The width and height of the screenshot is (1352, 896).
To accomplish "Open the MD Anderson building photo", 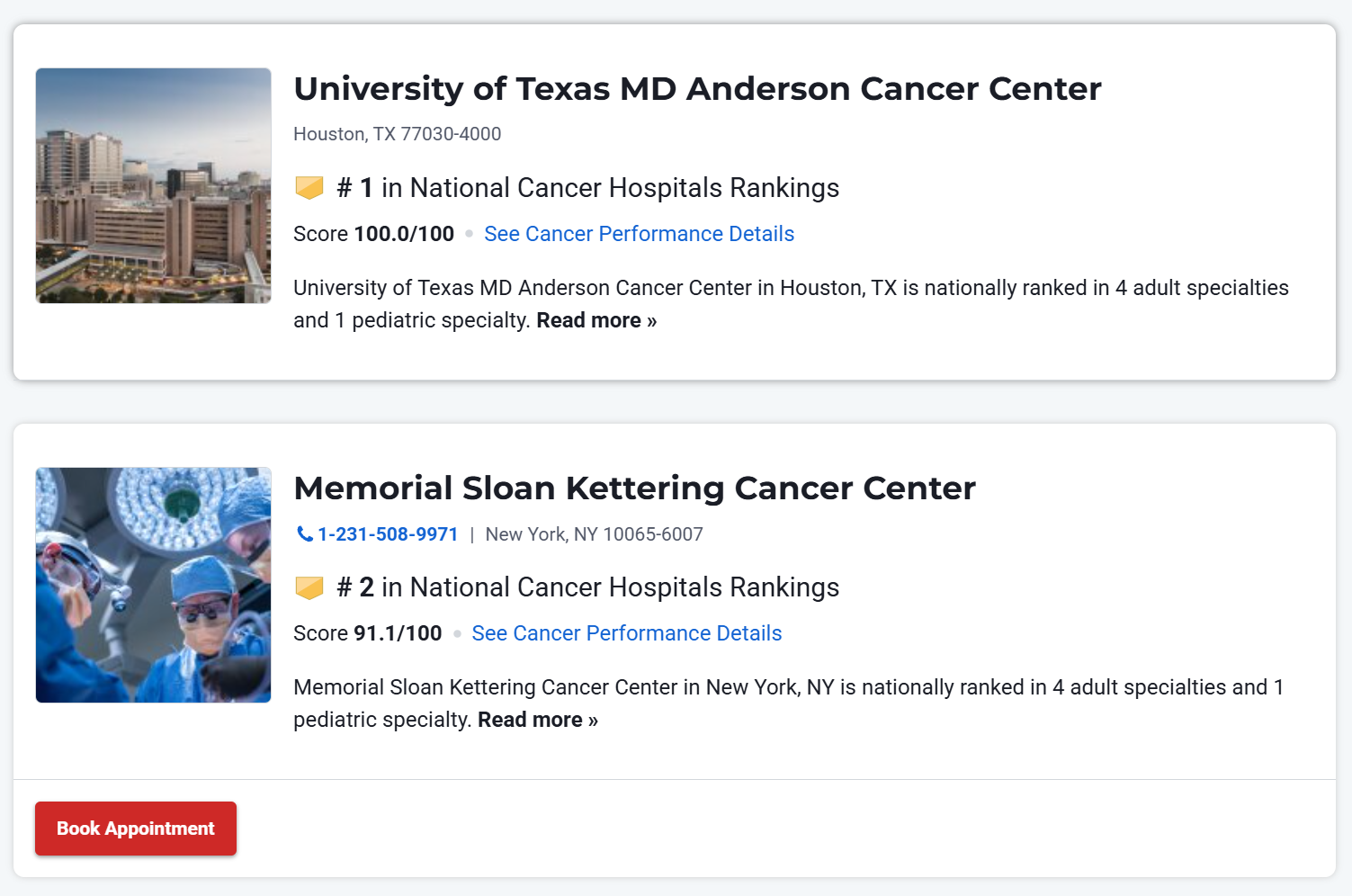I will tap(153, 185).
